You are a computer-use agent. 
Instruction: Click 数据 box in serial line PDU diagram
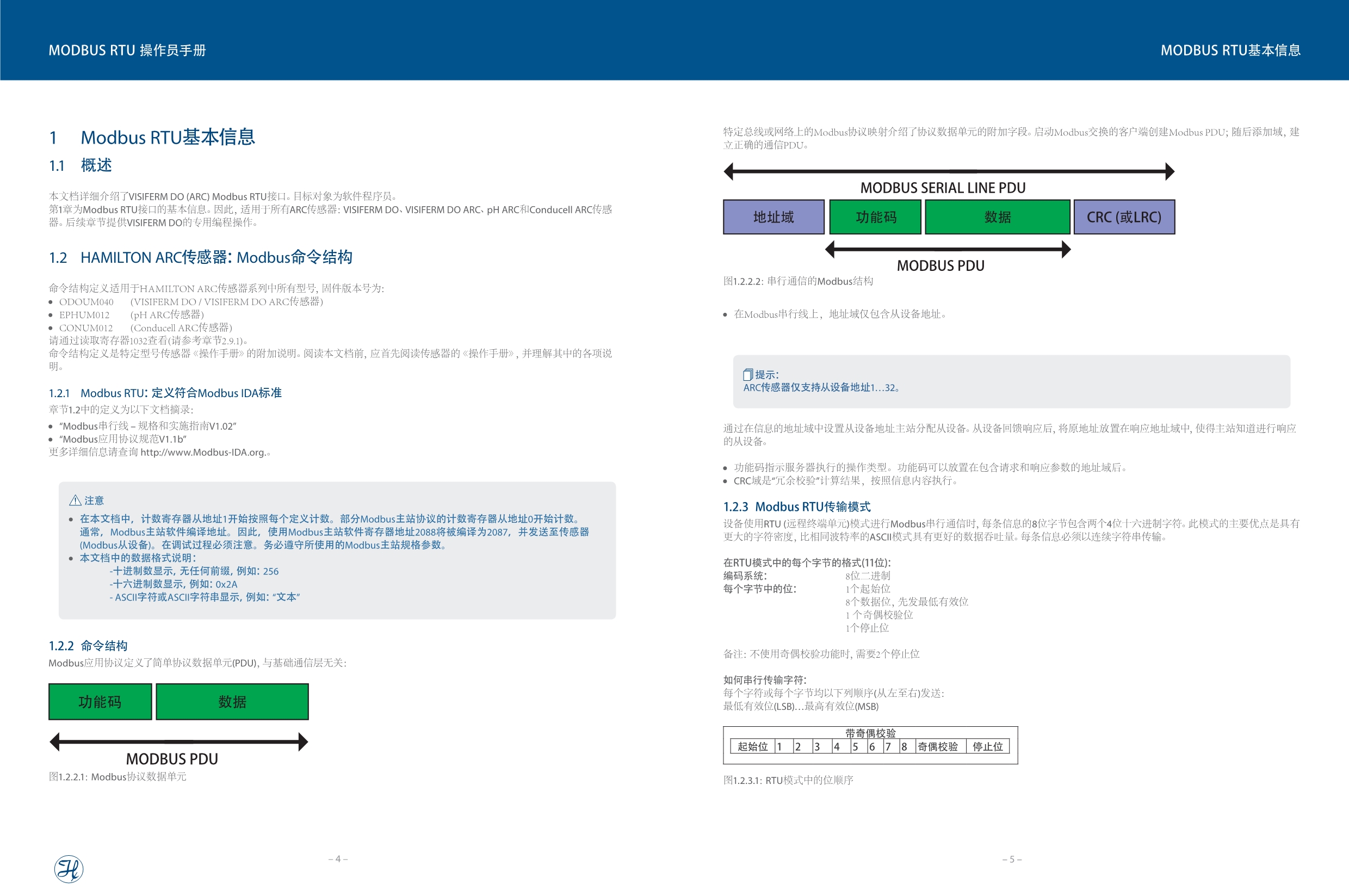(x=998, y=217)
